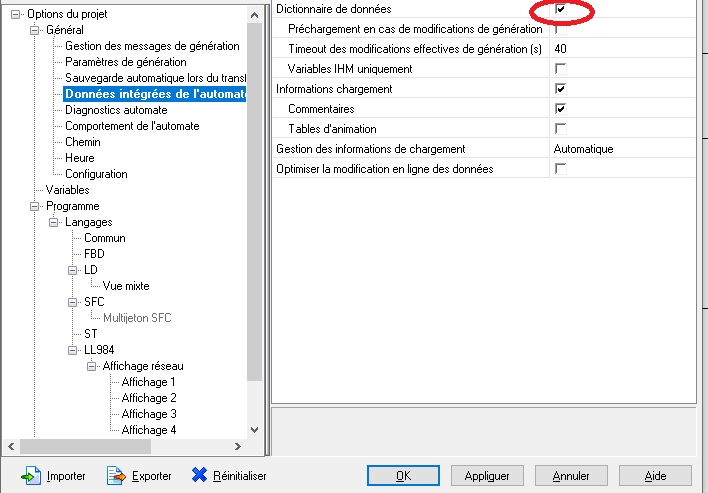Uncheck the Informations chargement checkbox
This screenshot has height=493, width=708.
point(561,89)
